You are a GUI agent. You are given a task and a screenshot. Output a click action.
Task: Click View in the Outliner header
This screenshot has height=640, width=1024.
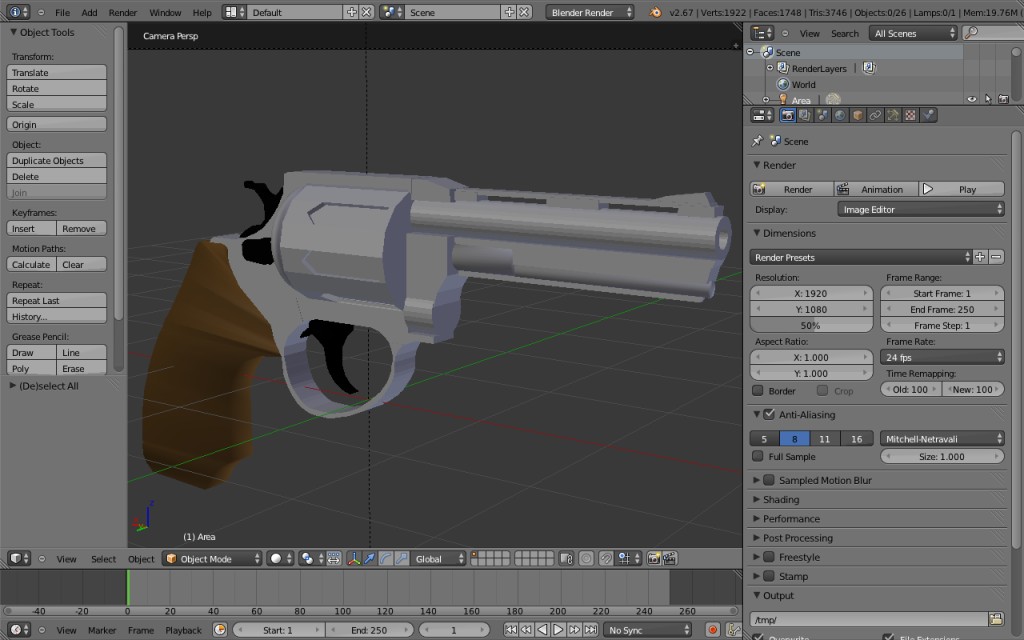808,33
